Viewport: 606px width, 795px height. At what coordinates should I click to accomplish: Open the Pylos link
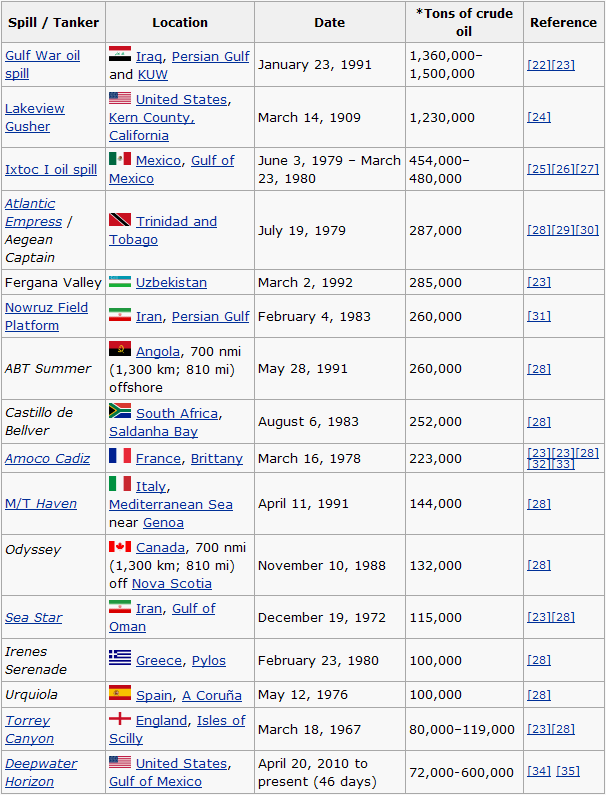tap(208, 661)
